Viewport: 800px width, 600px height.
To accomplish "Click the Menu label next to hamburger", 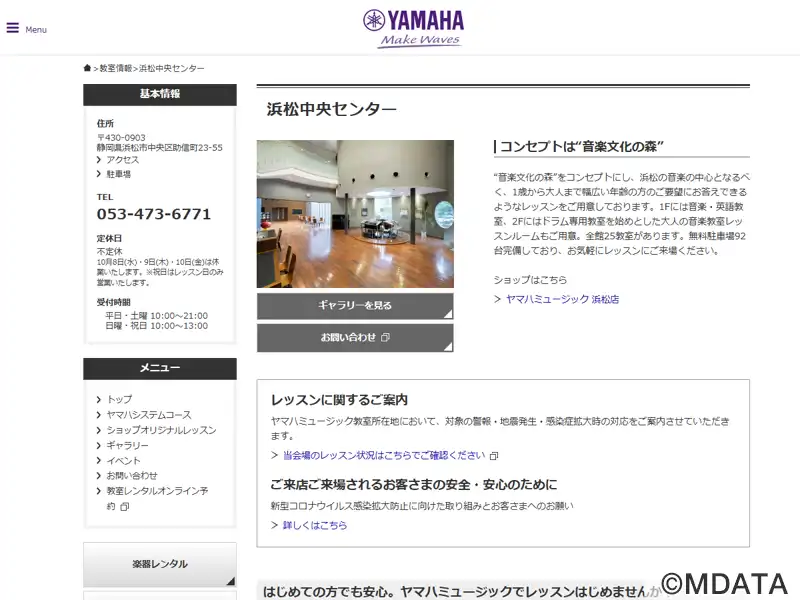I will tap(36, 30).
